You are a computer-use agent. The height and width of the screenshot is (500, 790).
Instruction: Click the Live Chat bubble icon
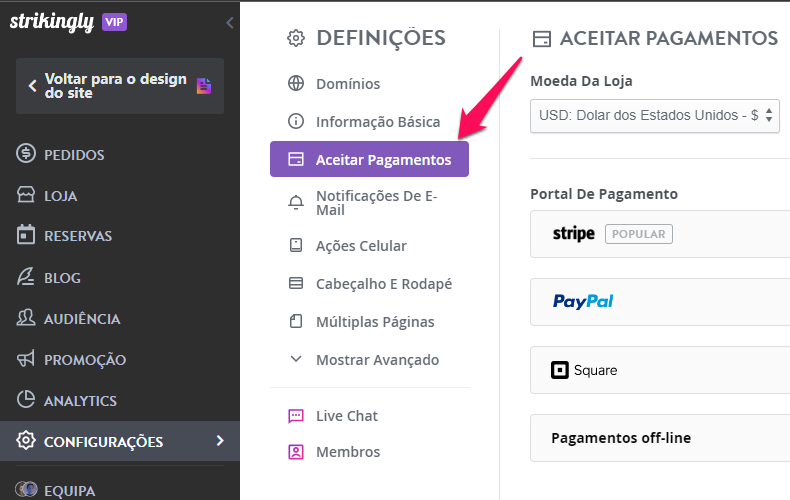coord(296,416)
